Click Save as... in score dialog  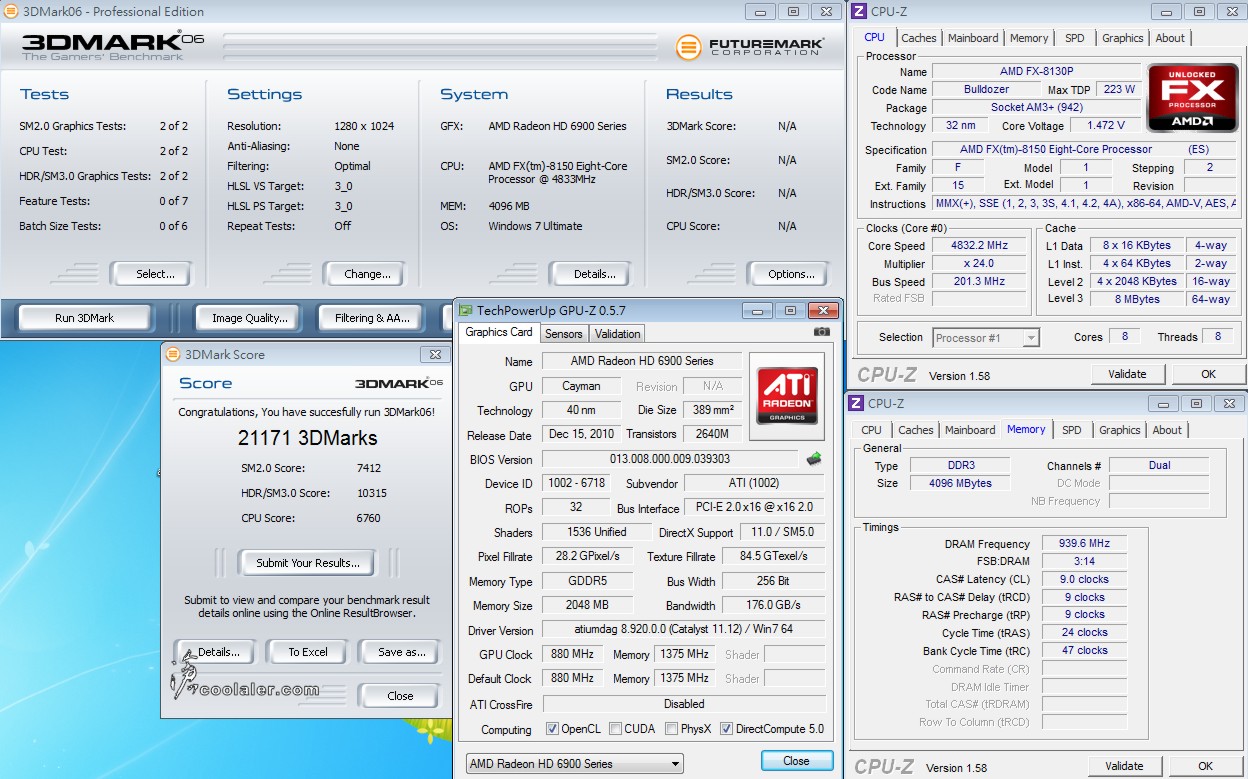coord(401,652)
